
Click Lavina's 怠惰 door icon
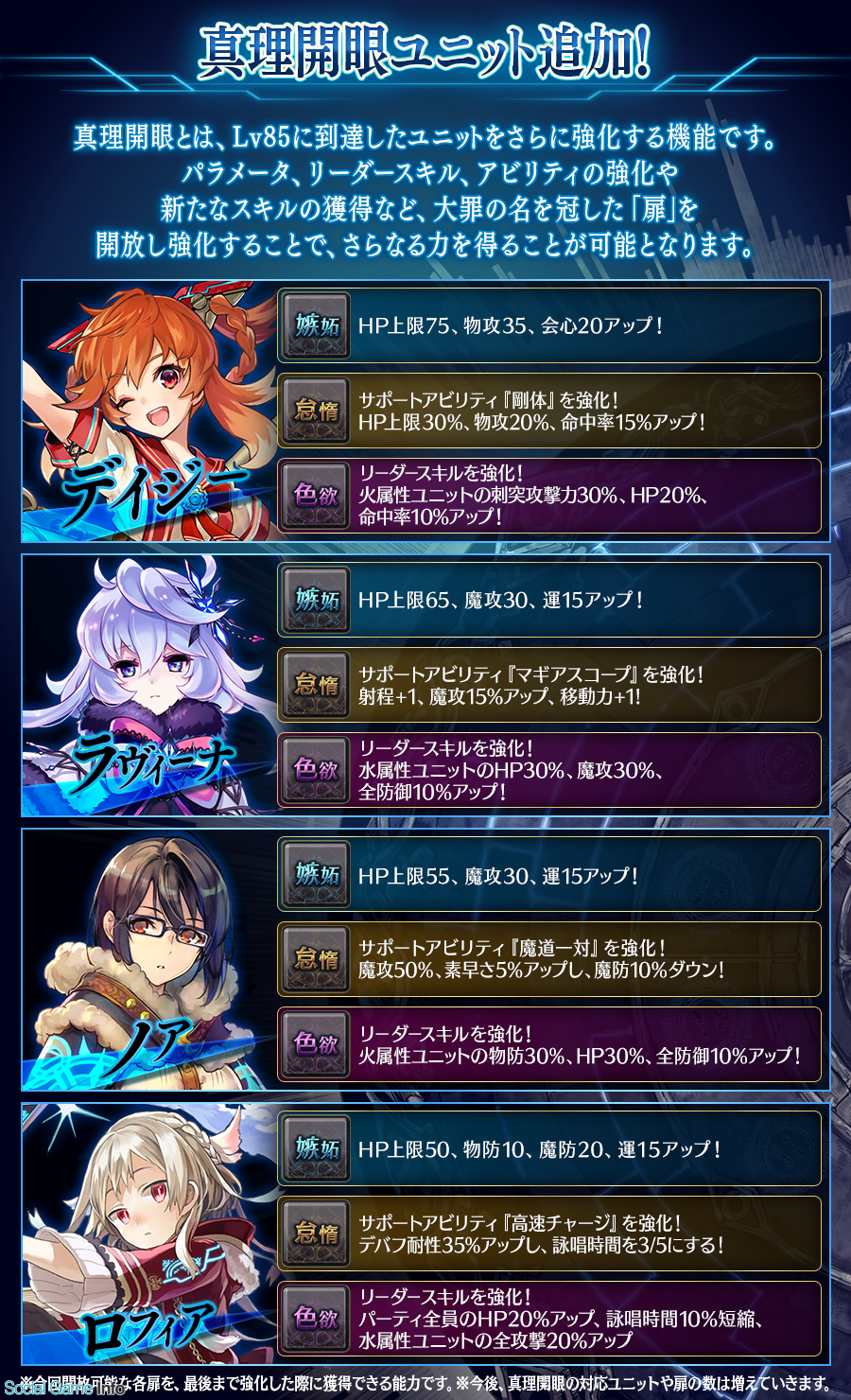coord(317,685)
